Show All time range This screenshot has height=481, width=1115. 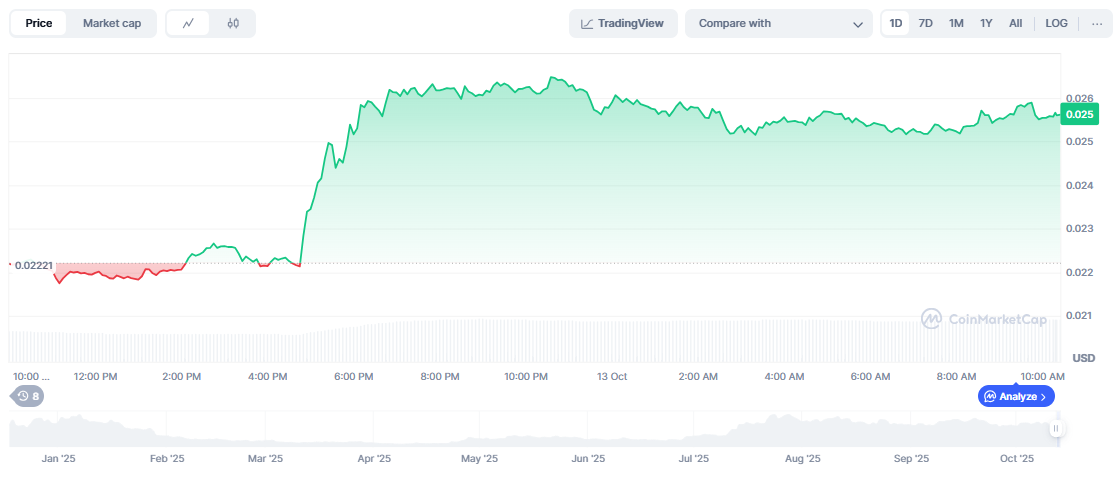[1015, 23]
